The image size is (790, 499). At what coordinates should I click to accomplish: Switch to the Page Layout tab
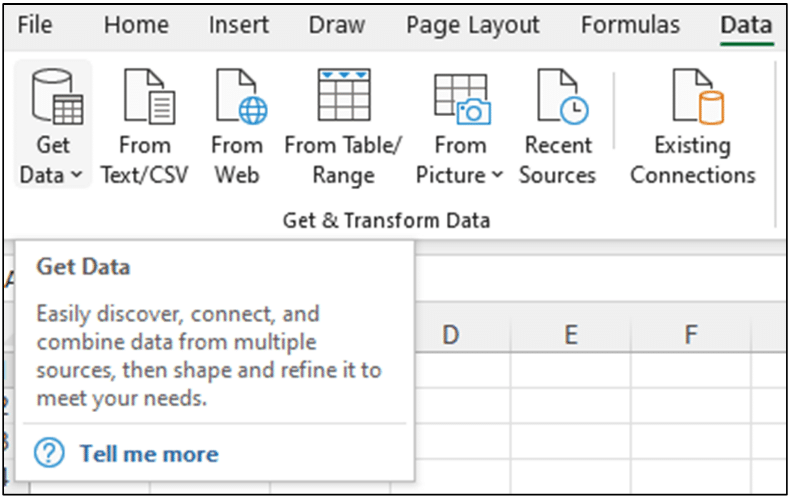tap(473, 25)
